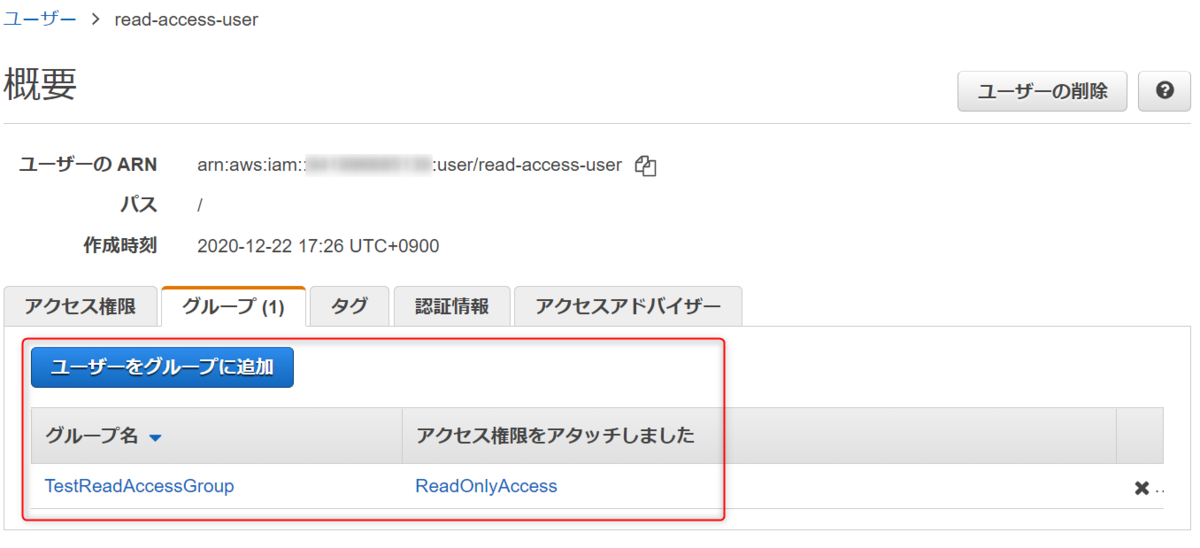1200x548 pixels.
Task: Click the ユーザーの ARN label
Action: [x=88, y=165]
